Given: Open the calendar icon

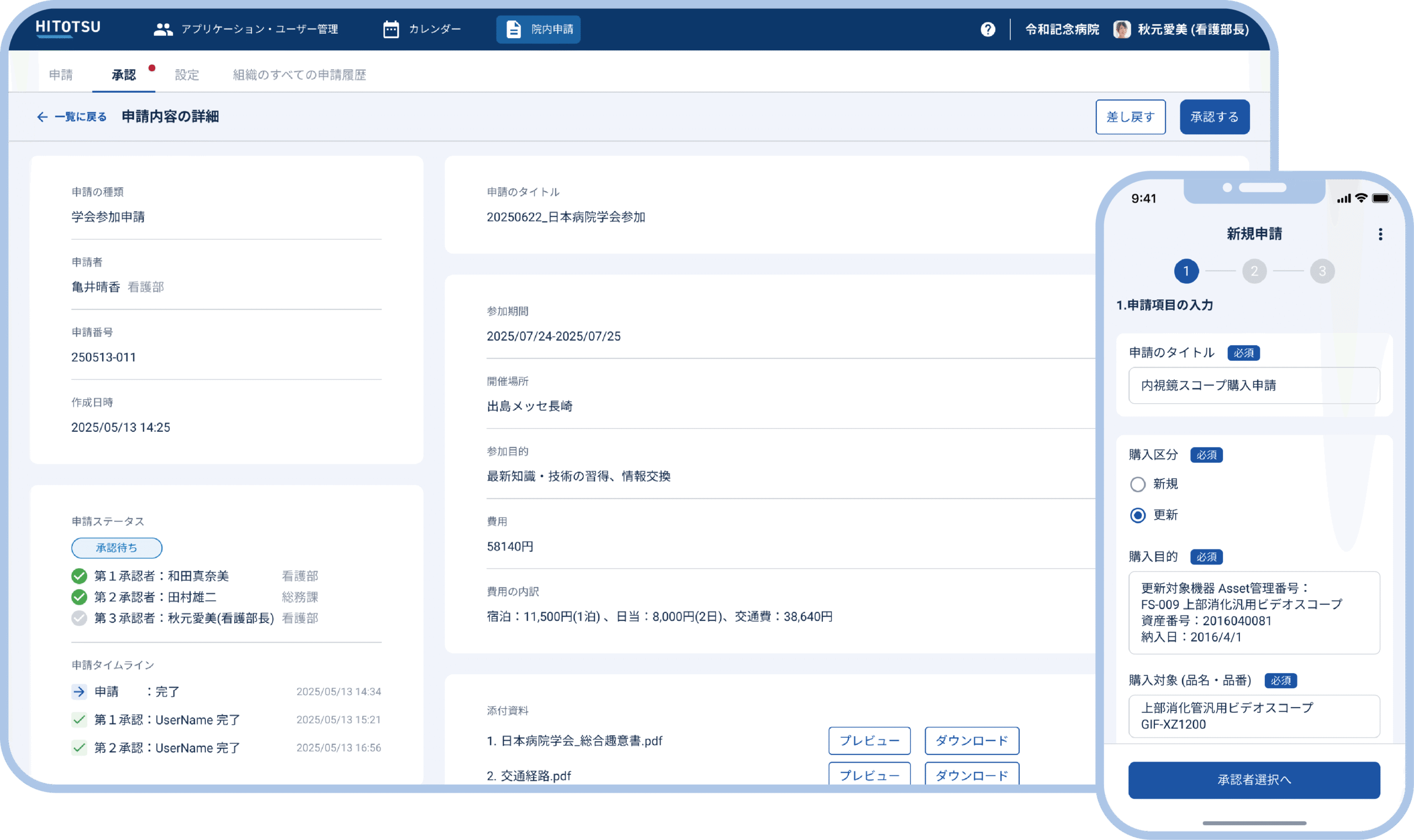Looking at the screenshot, I should point(391,29).
